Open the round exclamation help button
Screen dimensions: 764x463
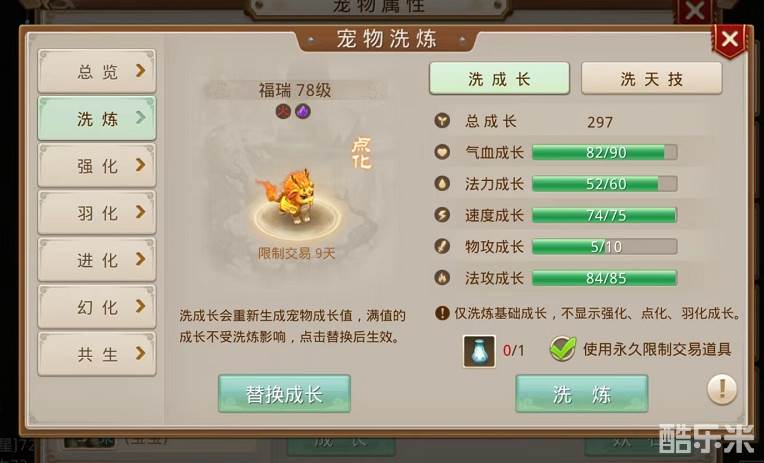[722, 389]
